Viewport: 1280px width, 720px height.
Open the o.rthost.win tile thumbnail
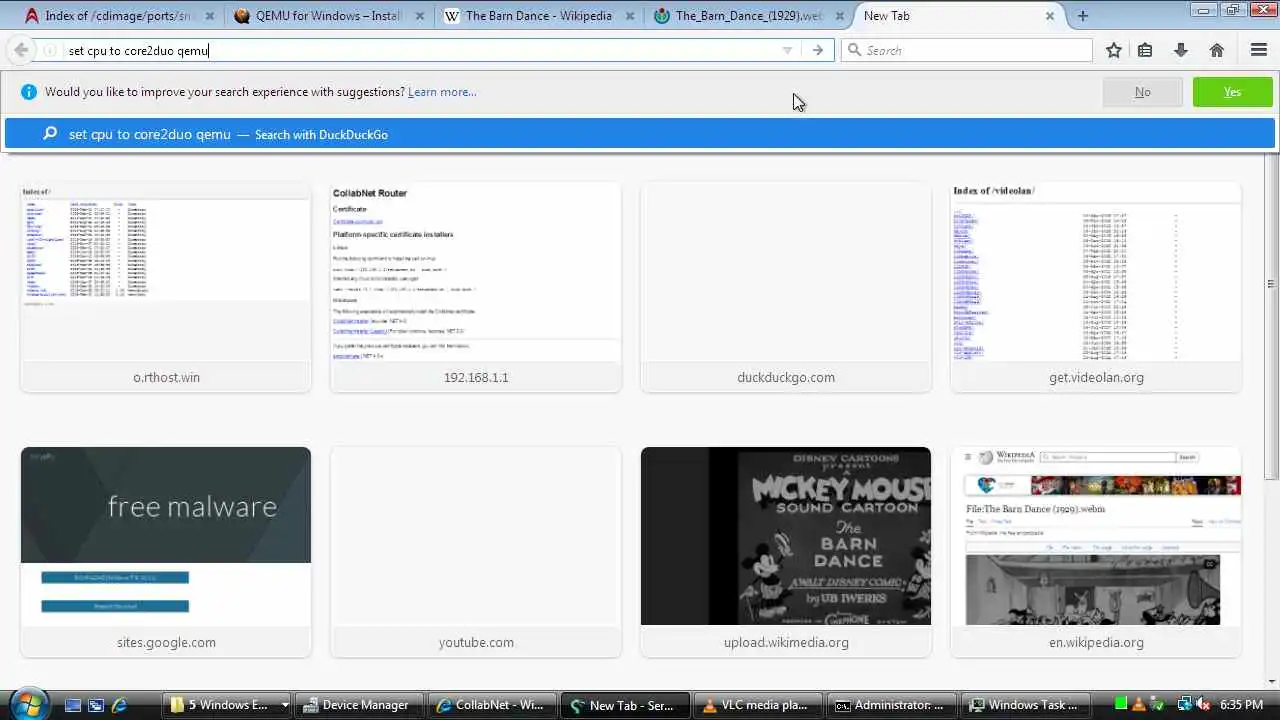coord(166,288)
